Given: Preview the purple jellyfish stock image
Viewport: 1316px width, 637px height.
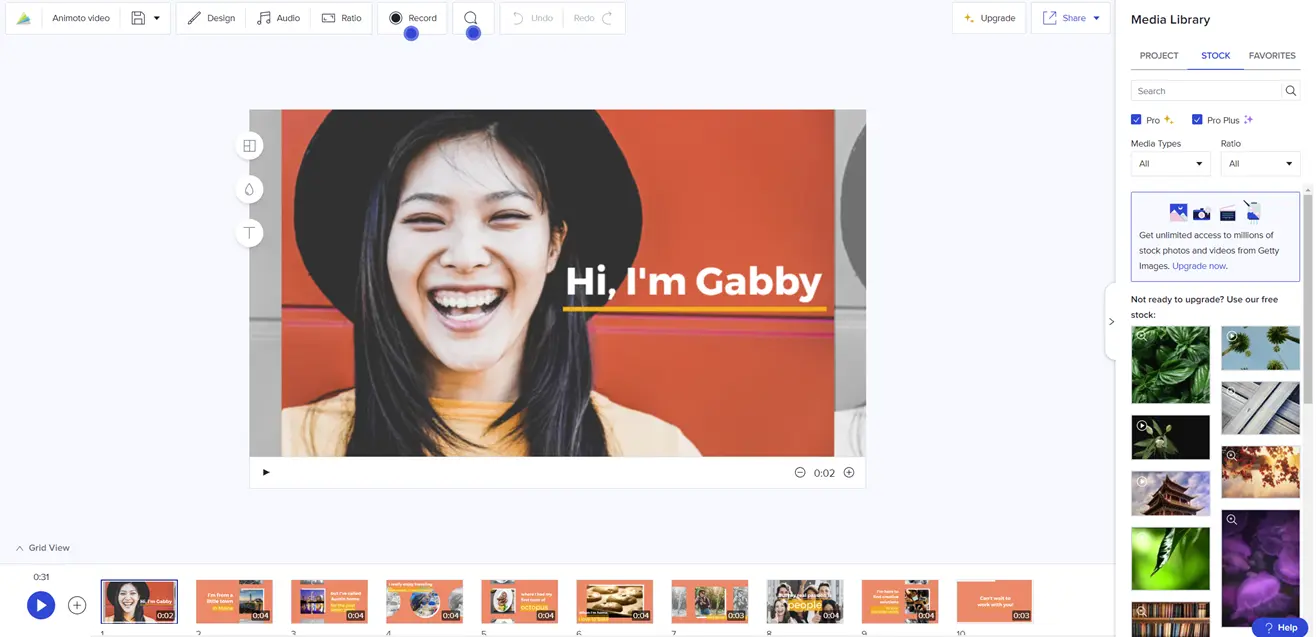Looking at the screenshot, I should [x=1232, y=520].
